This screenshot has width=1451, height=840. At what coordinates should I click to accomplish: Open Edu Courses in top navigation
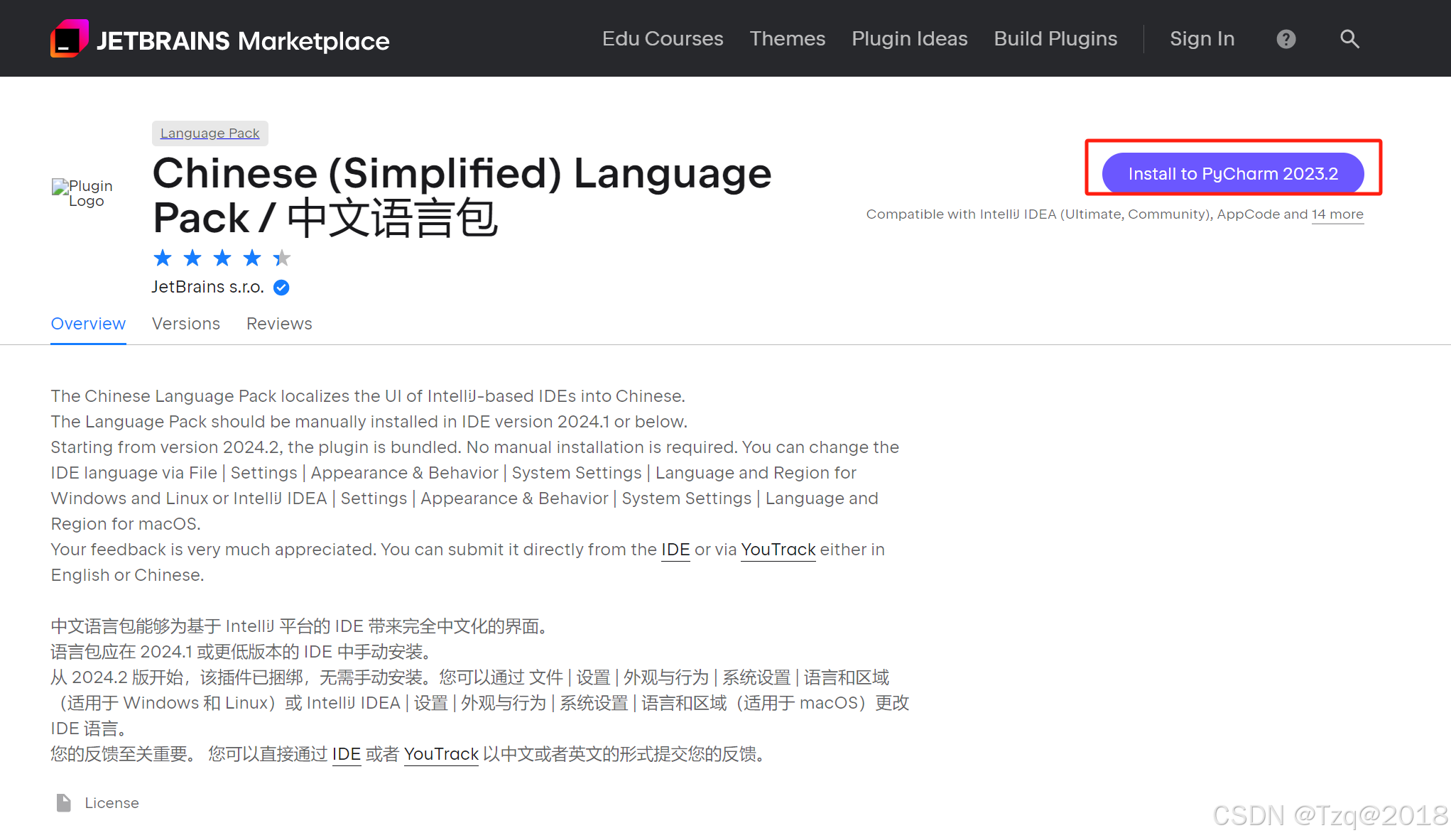[663, 38]
